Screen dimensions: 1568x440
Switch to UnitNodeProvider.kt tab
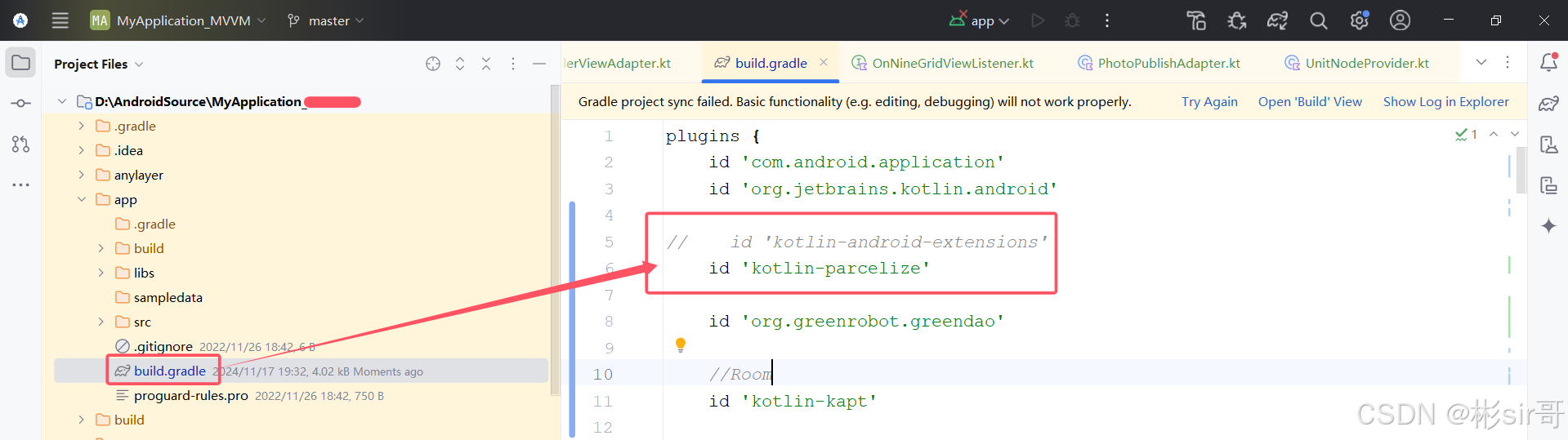(1356, 63)
